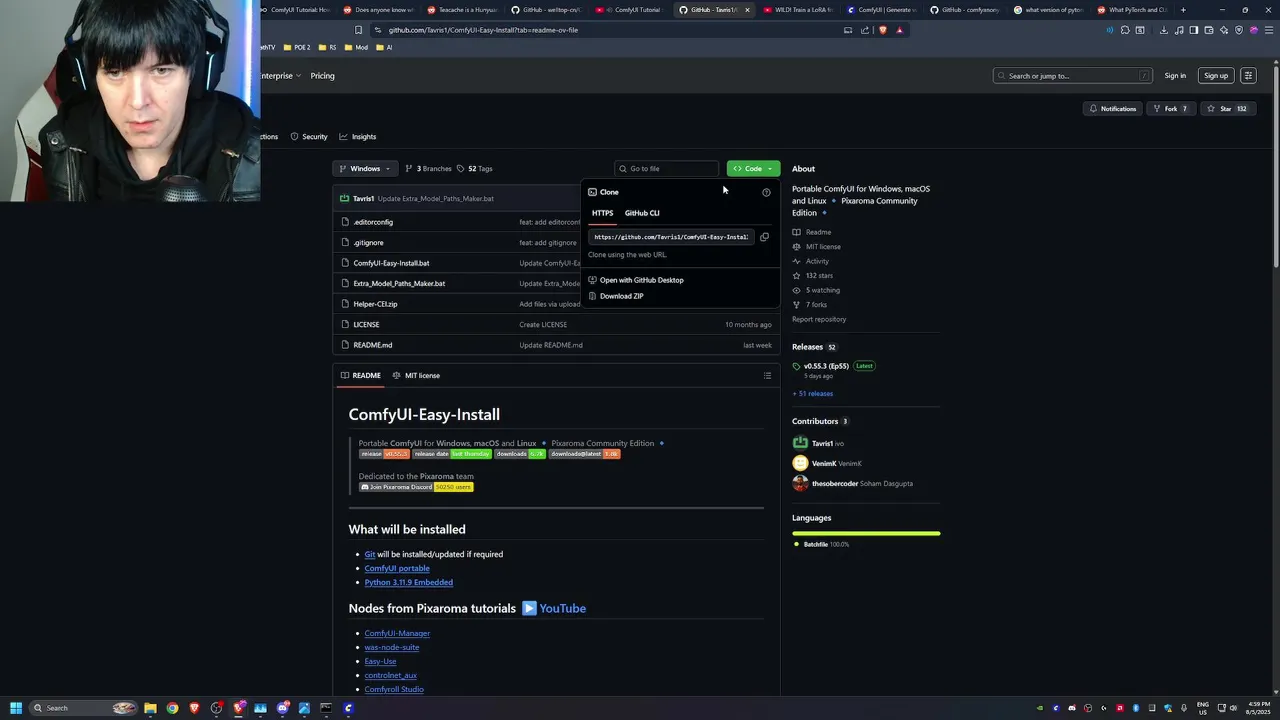
Task: Open File Explorer from the taskbar
Action: point(150,708)
